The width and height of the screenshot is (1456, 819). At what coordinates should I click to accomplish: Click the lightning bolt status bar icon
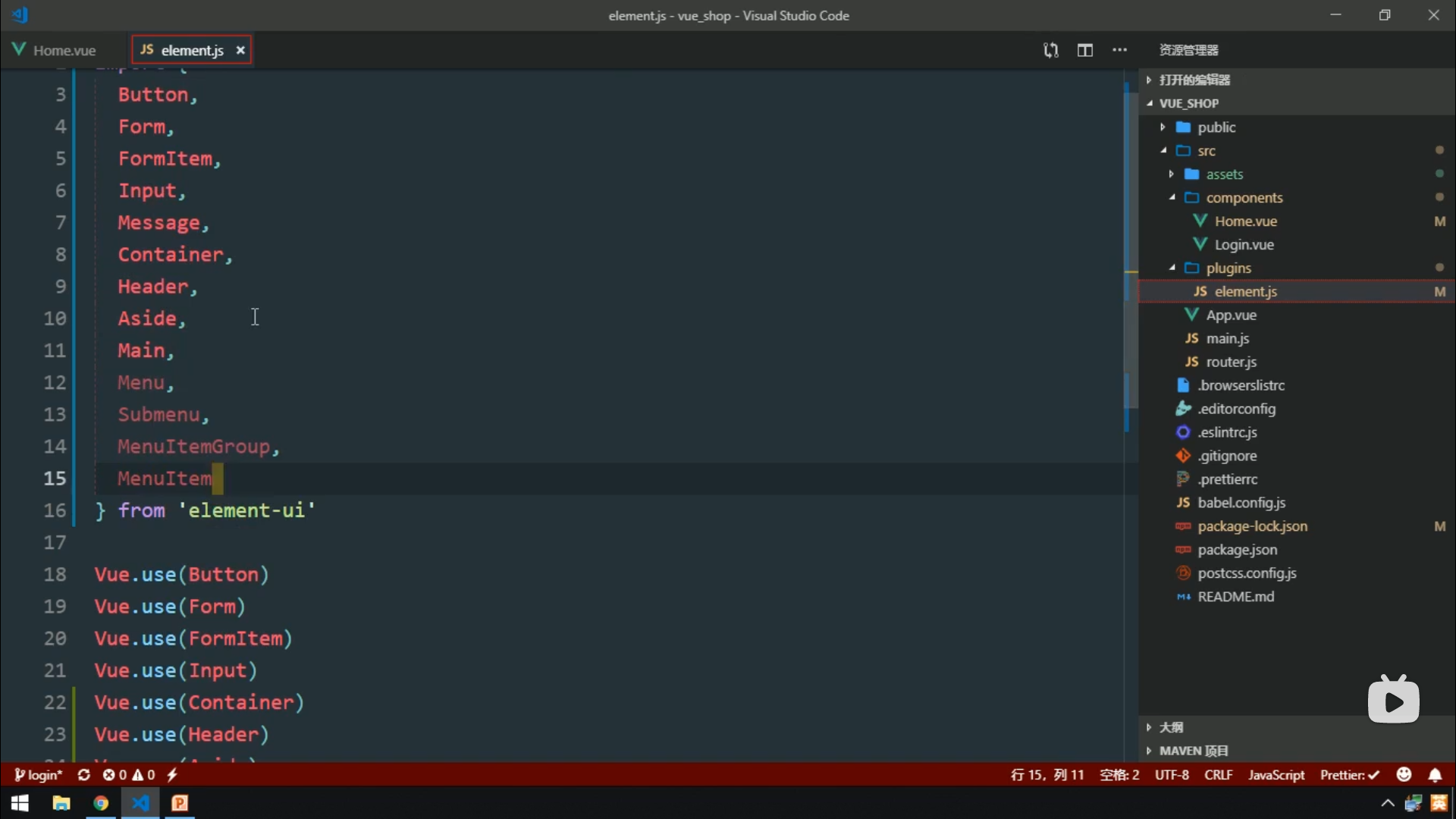pyautogui.click(x=172, y=775)
